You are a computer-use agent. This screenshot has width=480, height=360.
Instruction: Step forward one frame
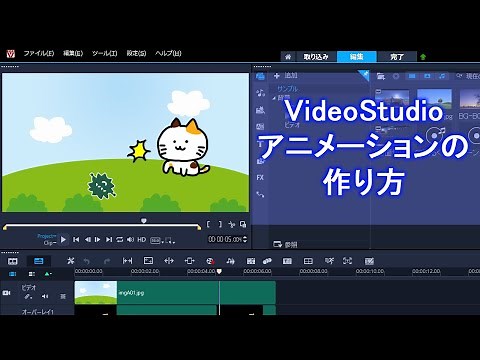pyautogui.click(x=98, y=239)
